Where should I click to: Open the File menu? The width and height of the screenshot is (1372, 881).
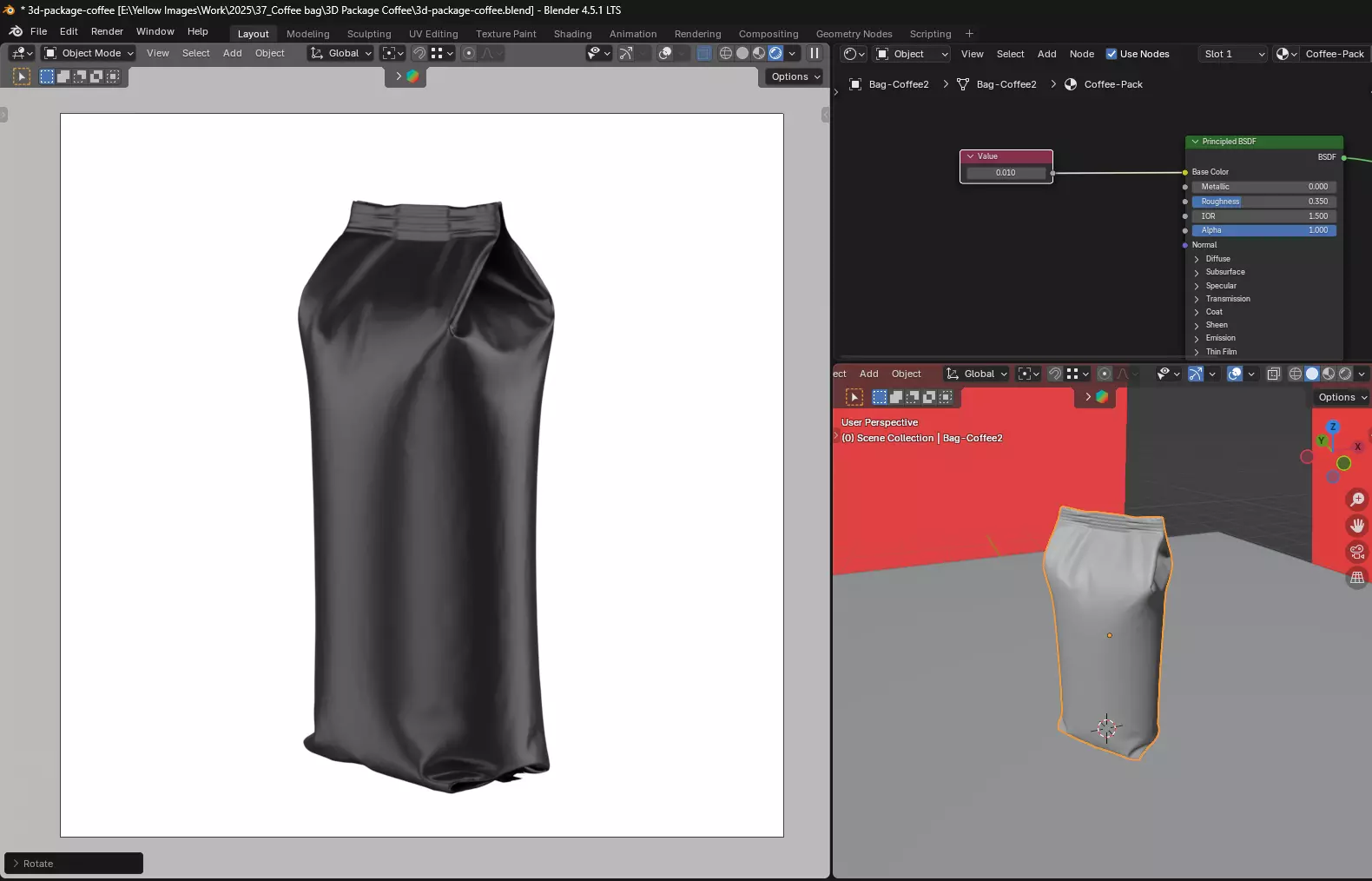click(38, 31)
